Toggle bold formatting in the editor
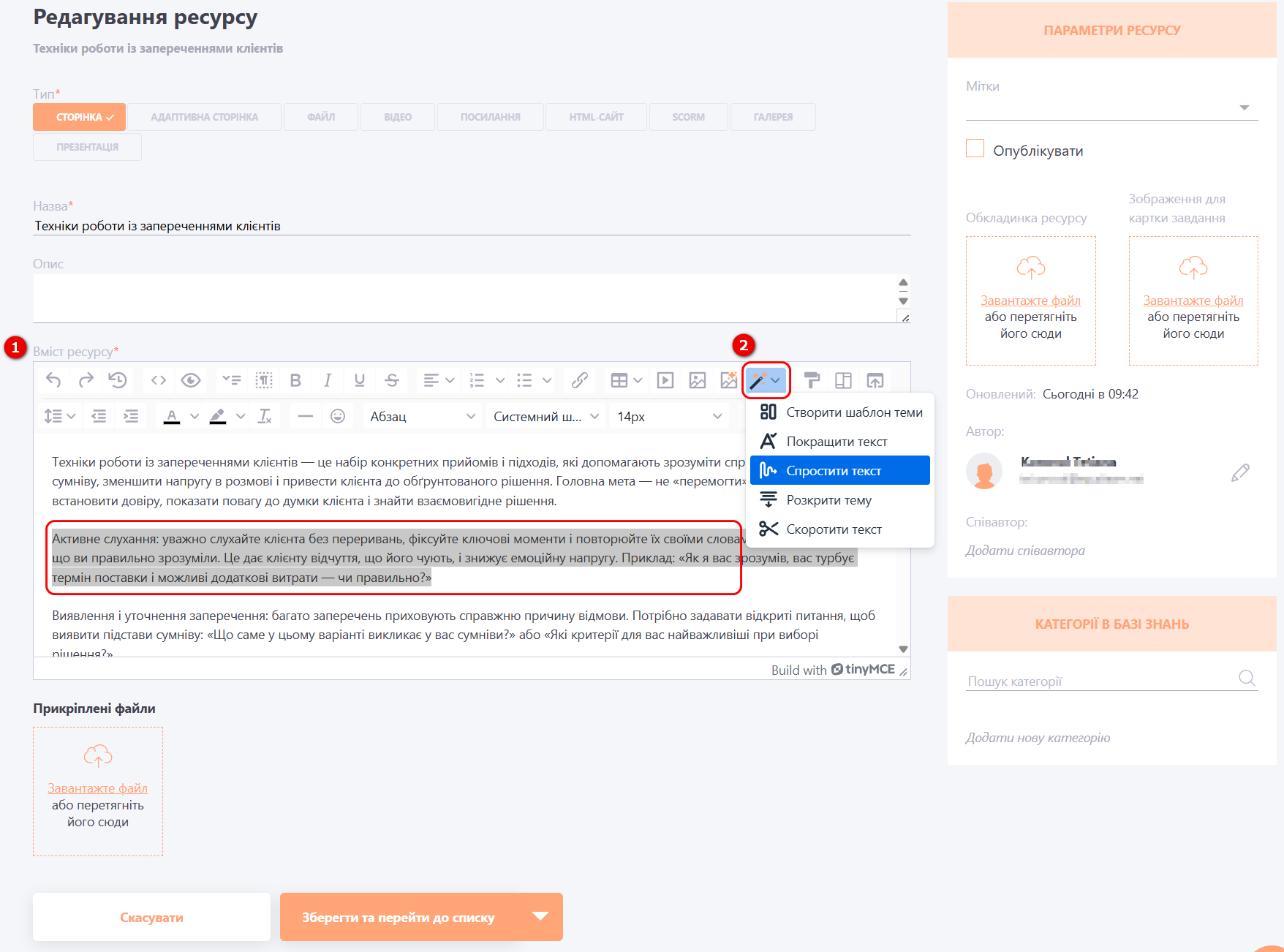 pos(295,380)
